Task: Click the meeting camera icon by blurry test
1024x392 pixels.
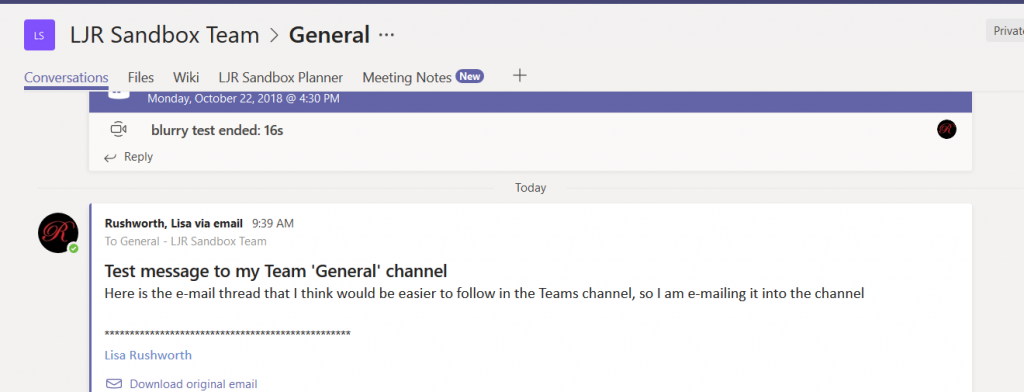Action: pyautogui.click(x=118, y=129)
